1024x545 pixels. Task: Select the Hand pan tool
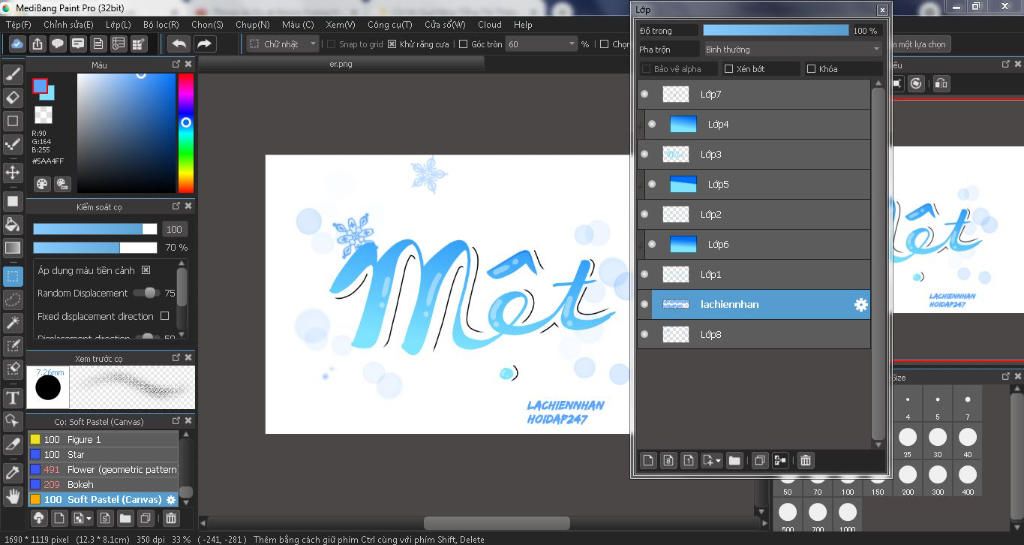pyautogui.click(x=12, y=496)
